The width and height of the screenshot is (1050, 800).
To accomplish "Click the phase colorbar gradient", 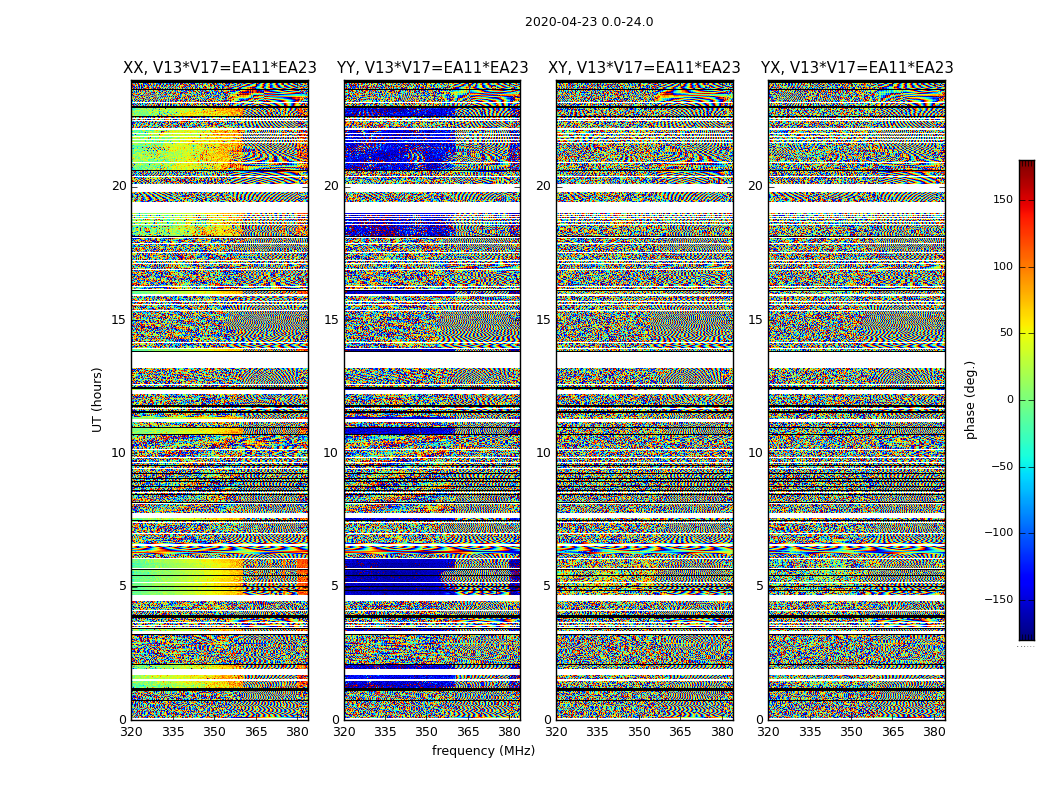I will pos(1027,400).
